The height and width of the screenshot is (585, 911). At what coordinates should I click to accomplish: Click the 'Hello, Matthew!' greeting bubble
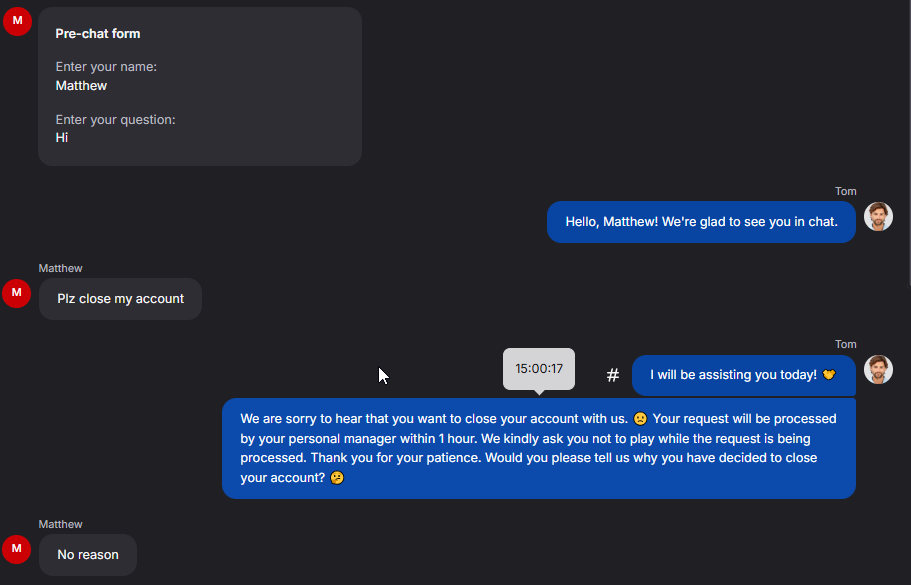click(x=701, y=222)
